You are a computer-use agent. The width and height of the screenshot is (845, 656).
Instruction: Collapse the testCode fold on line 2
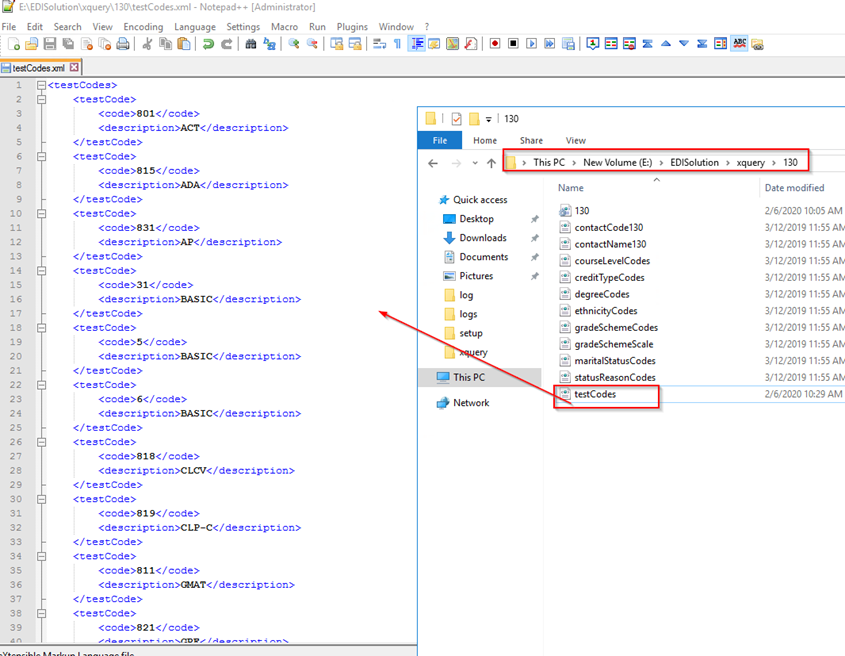[41, 99]
